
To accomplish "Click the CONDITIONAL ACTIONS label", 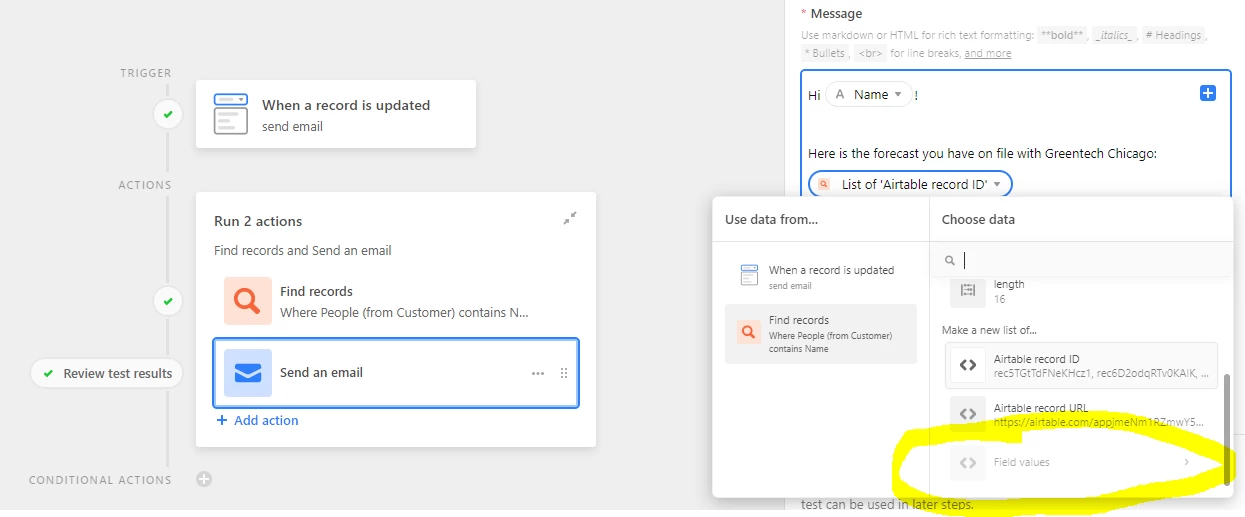I will click(100, 480).
